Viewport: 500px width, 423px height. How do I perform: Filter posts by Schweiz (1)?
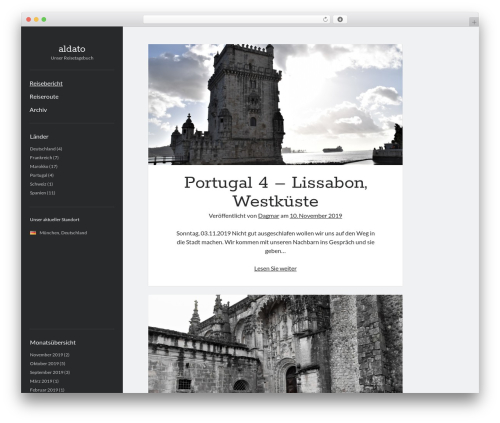coord(41,184)
